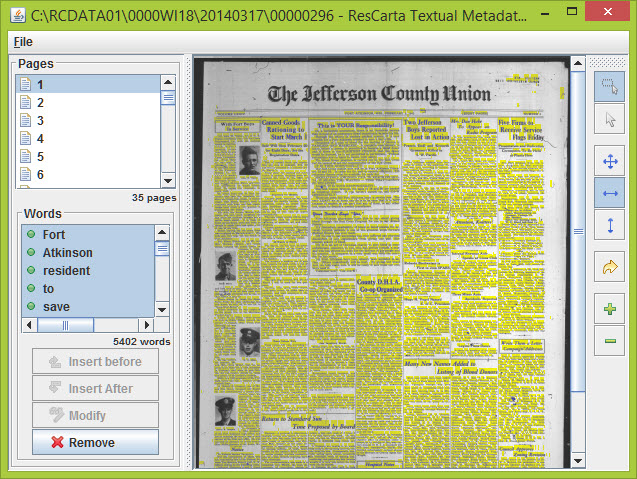This screenshot has height=479, width=637.
Task: Select page 2 in Pages list
Action: click(x=88, y=102)
